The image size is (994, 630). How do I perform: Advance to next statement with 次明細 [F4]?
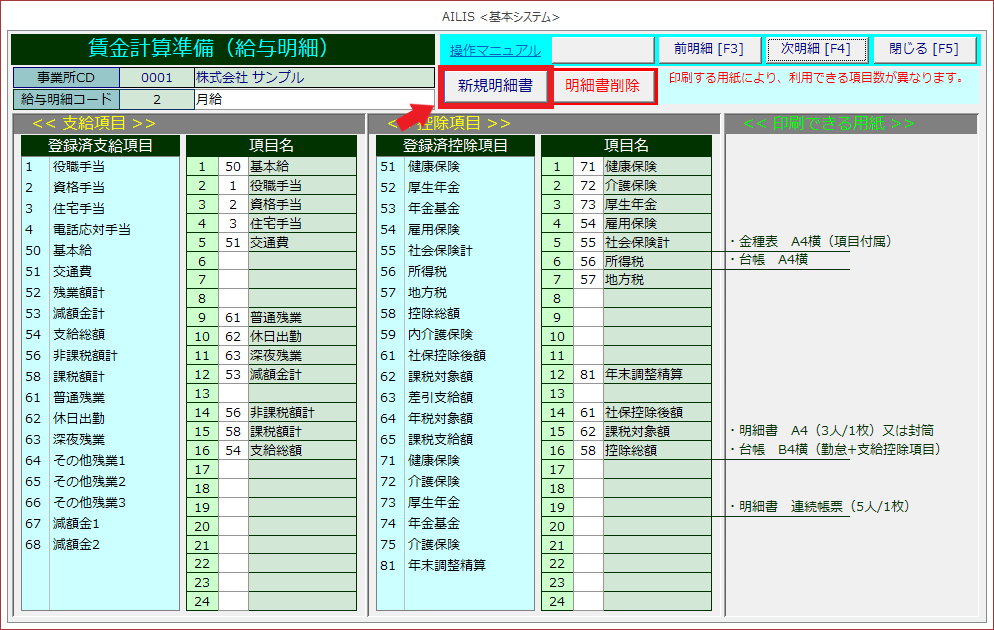(815, 49)
